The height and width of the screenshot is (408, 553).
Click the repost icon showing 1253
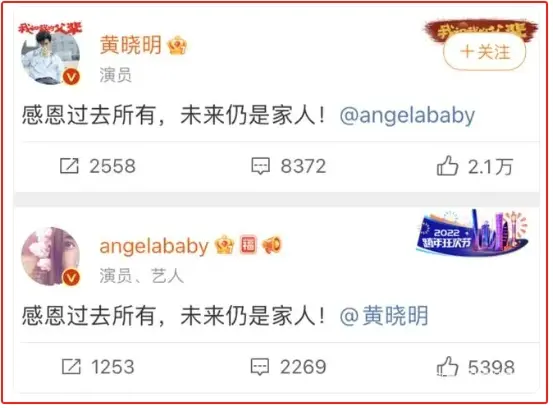(x=71, y=366)
